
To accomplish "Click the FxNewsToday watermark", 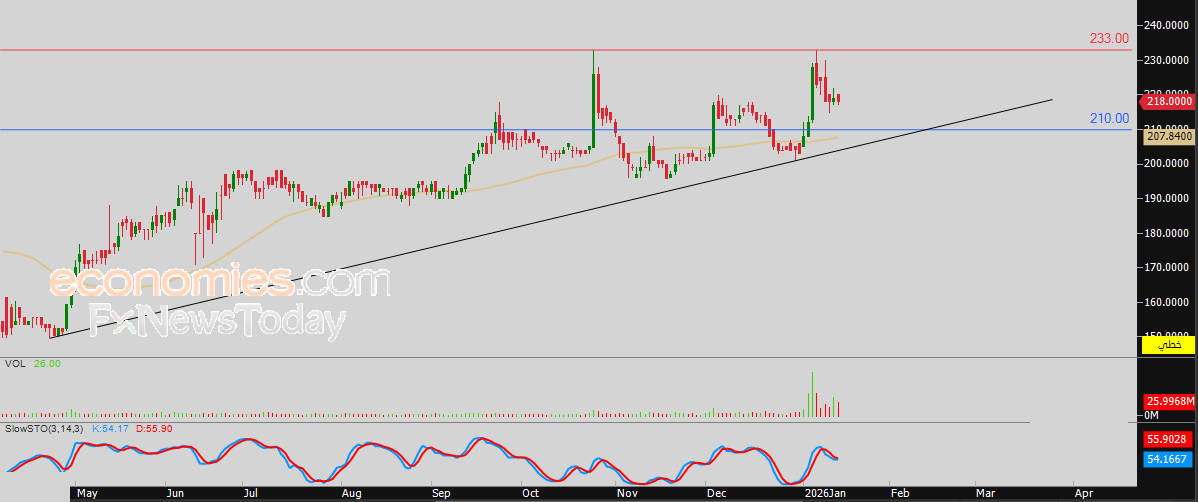I will [217, 321].
